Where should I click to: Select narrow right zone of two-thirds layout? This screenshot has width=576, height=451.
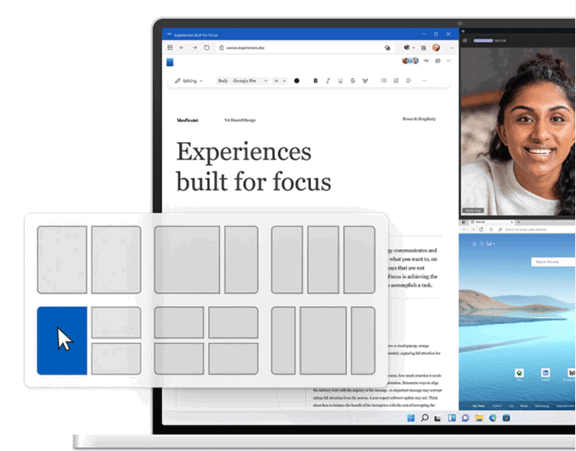tap(241, 260)
